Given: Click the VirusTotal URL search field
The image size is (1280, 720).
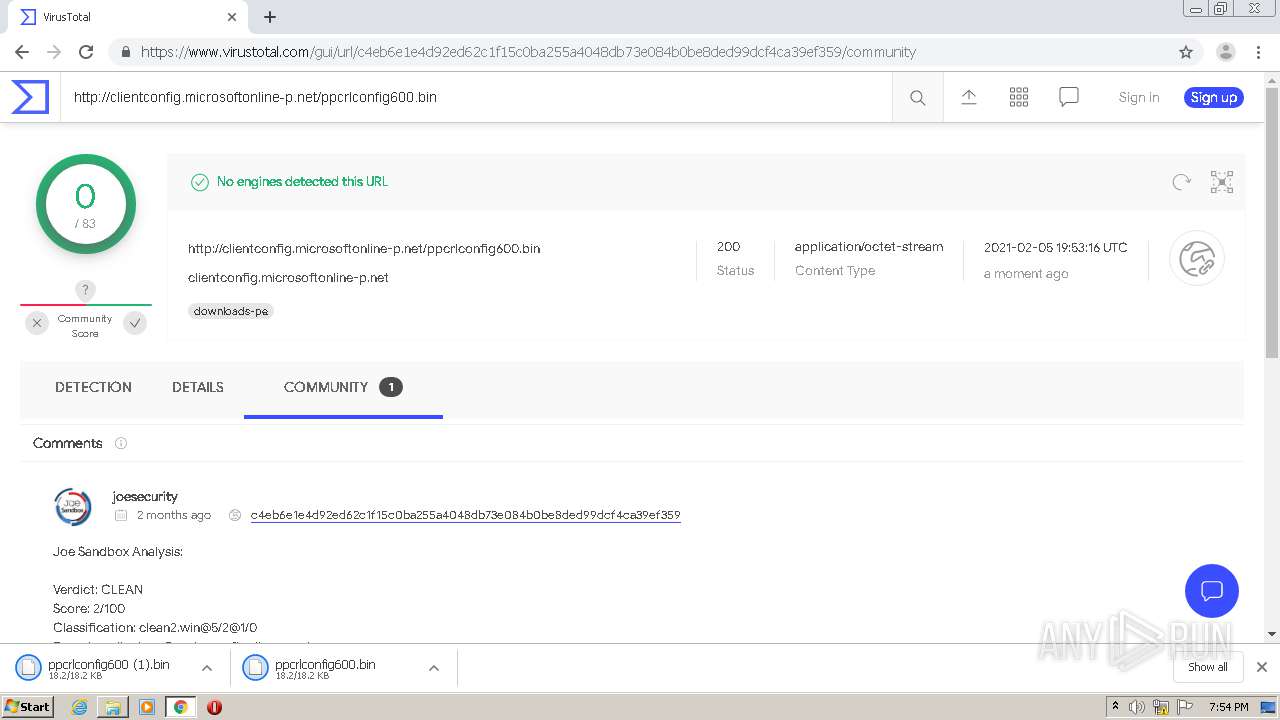Looking at the screenshot, I should click(x=476, y=97).
